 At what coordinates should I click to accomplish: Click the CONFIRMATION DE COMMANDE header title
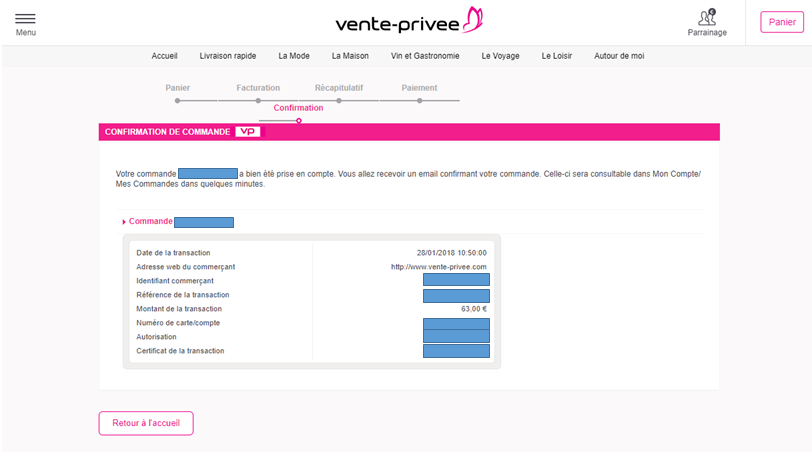(x=167, y=132)
